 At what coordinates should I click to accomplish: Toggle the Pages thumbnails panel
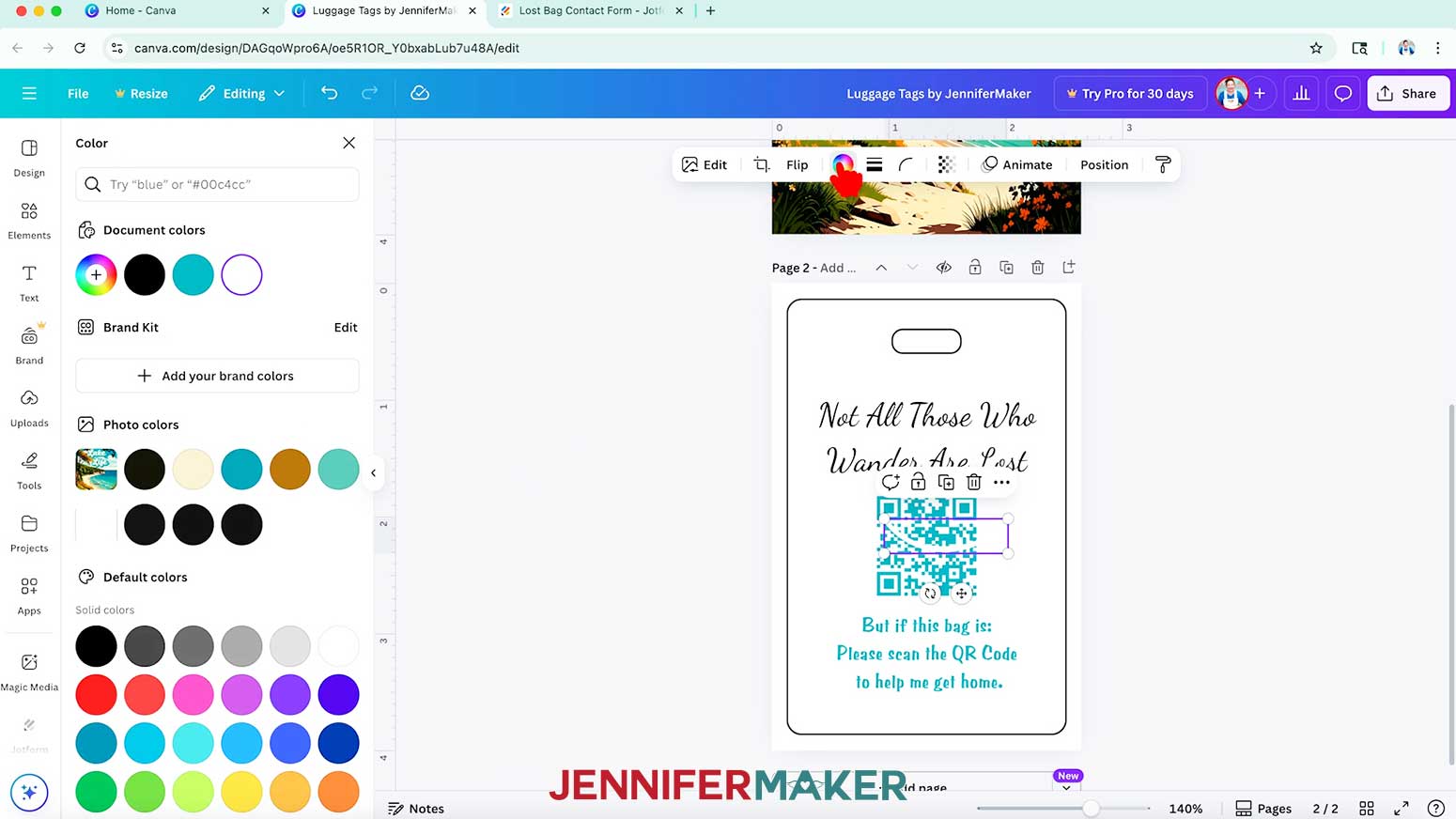pos(1263,808)
